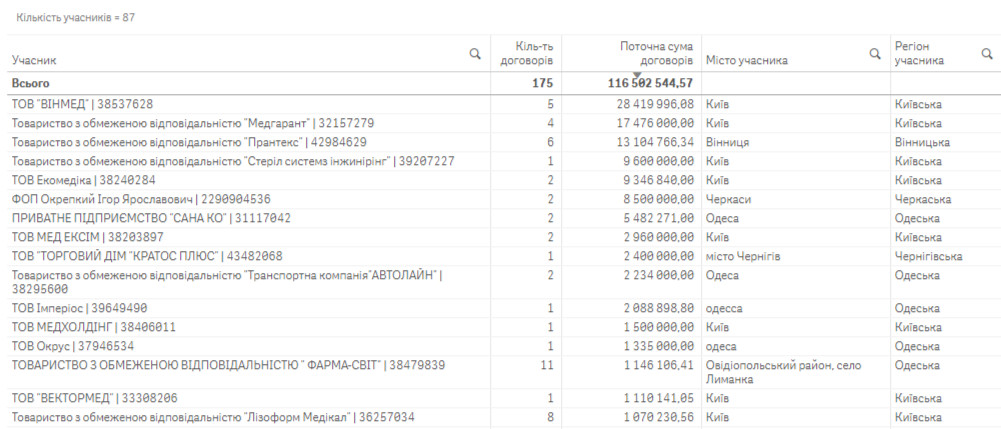
Task: Open search for Регіон учасника column
Action: click(987, 54)
